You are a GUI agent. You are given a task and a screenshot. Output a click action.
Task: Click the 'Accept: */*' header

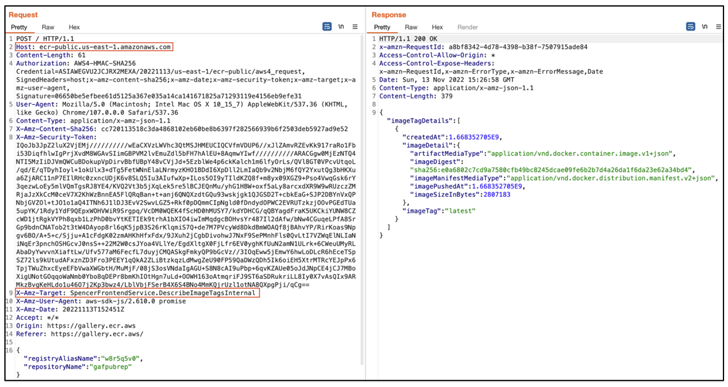38,318
